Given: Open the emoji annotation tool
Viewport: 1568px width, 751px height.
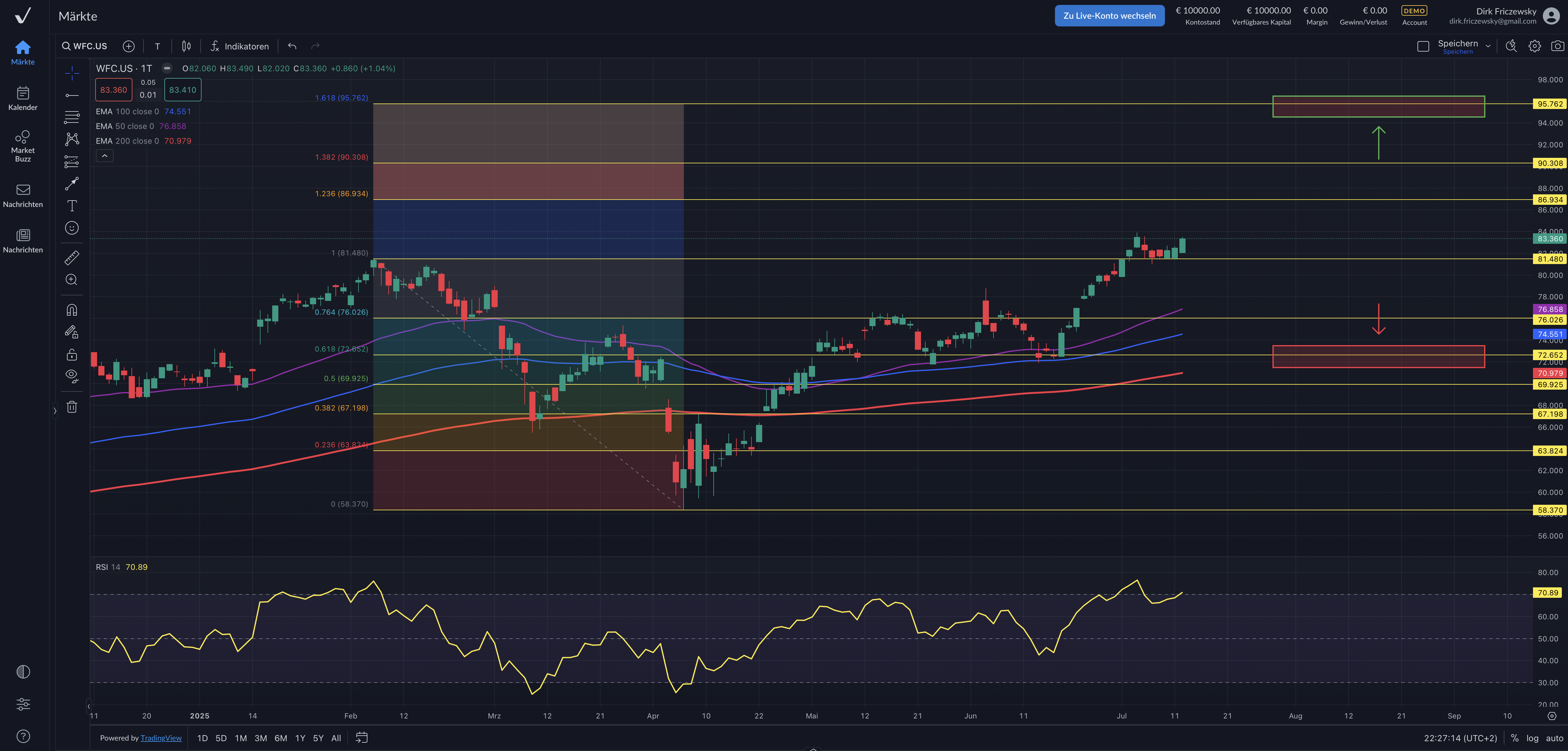Looking at the screenshot, I should (72, 228).
